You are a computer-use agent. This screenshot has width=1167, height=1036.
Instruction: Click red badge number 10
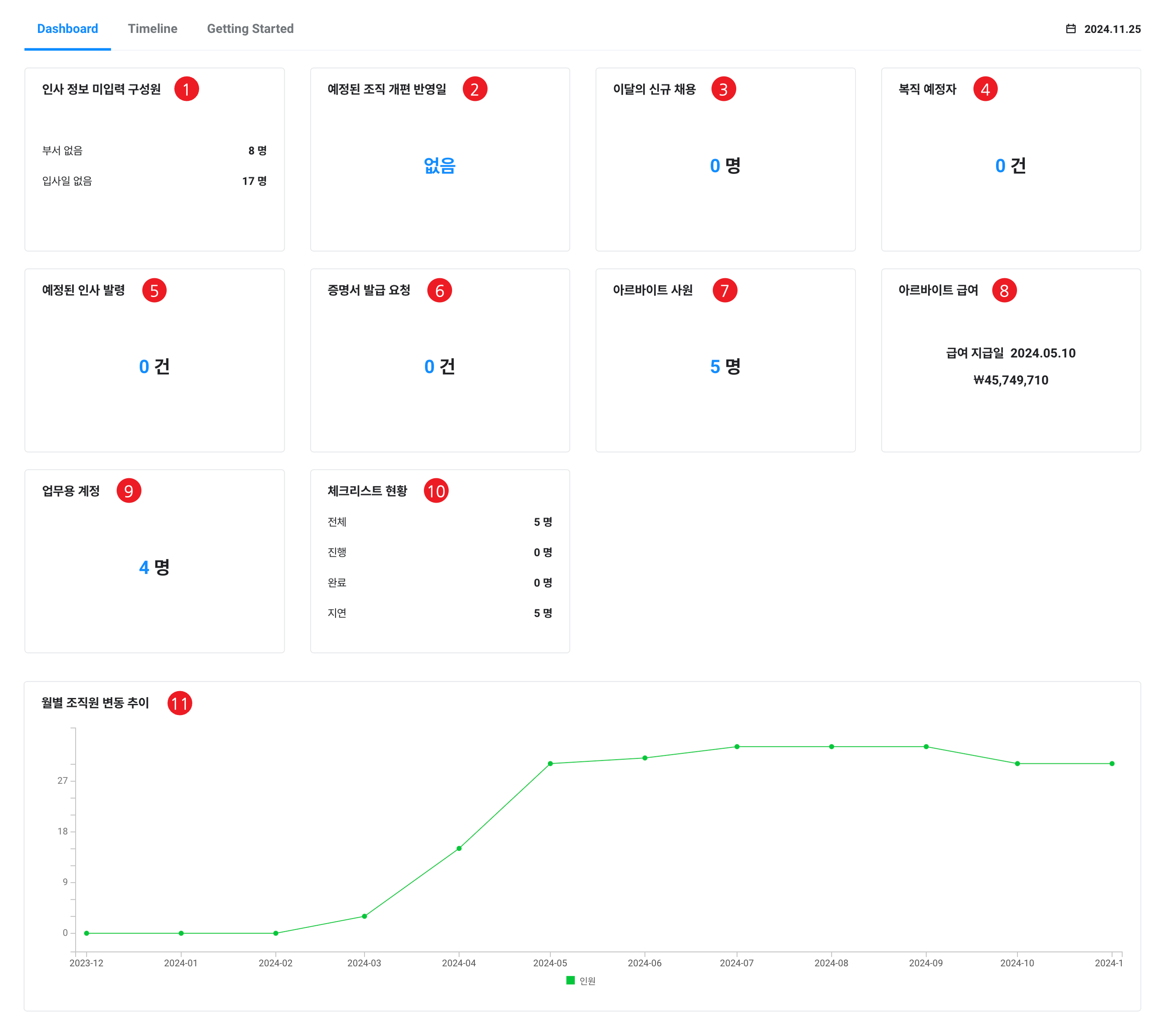(x=436, y=491)
